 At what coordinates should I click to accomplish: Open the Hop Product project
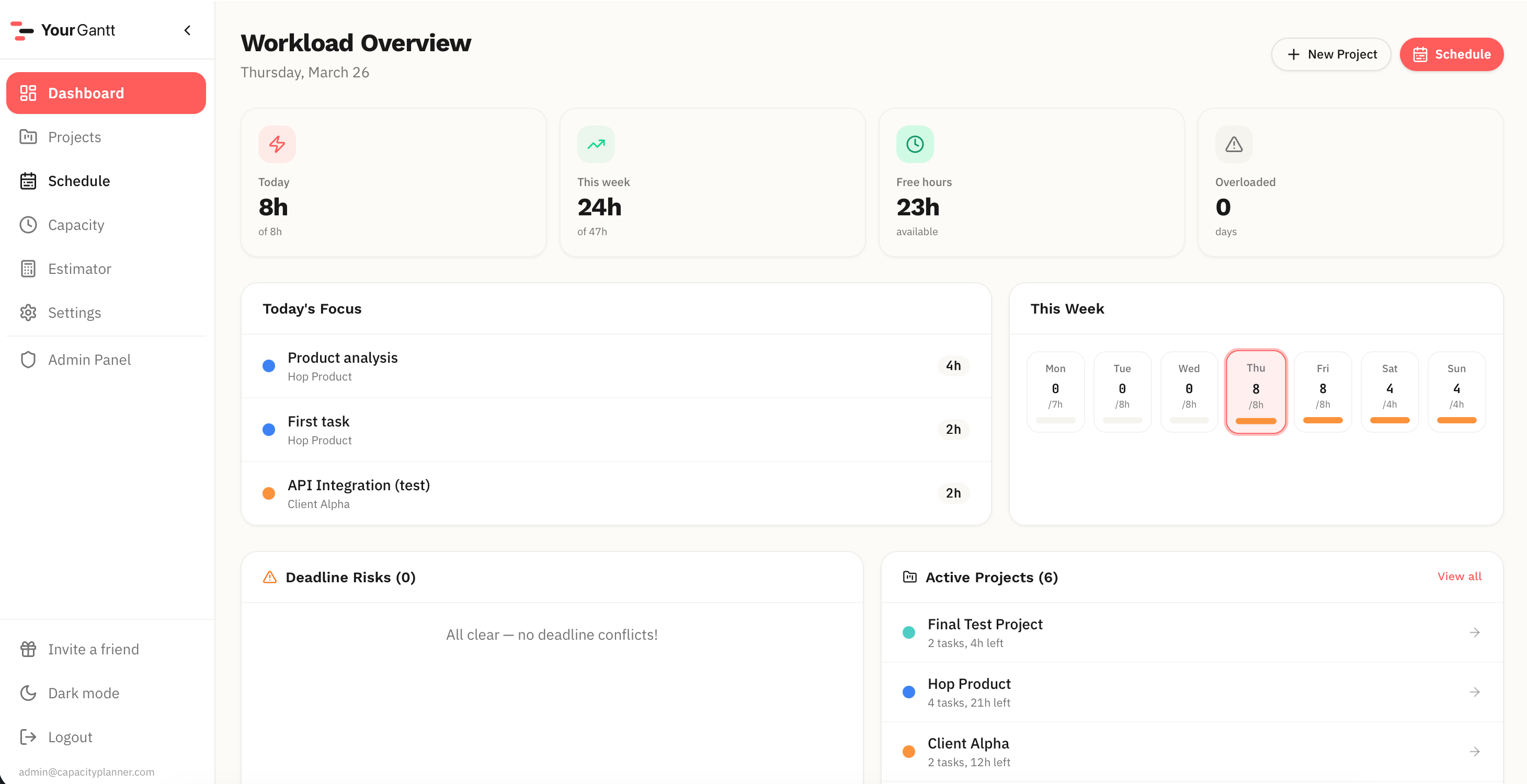pyautogui.click(x=1192, y=692)
